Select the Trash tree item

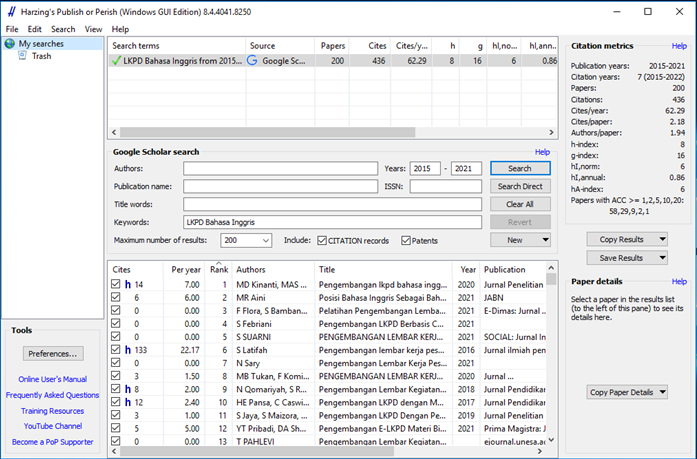coord(41,56)
